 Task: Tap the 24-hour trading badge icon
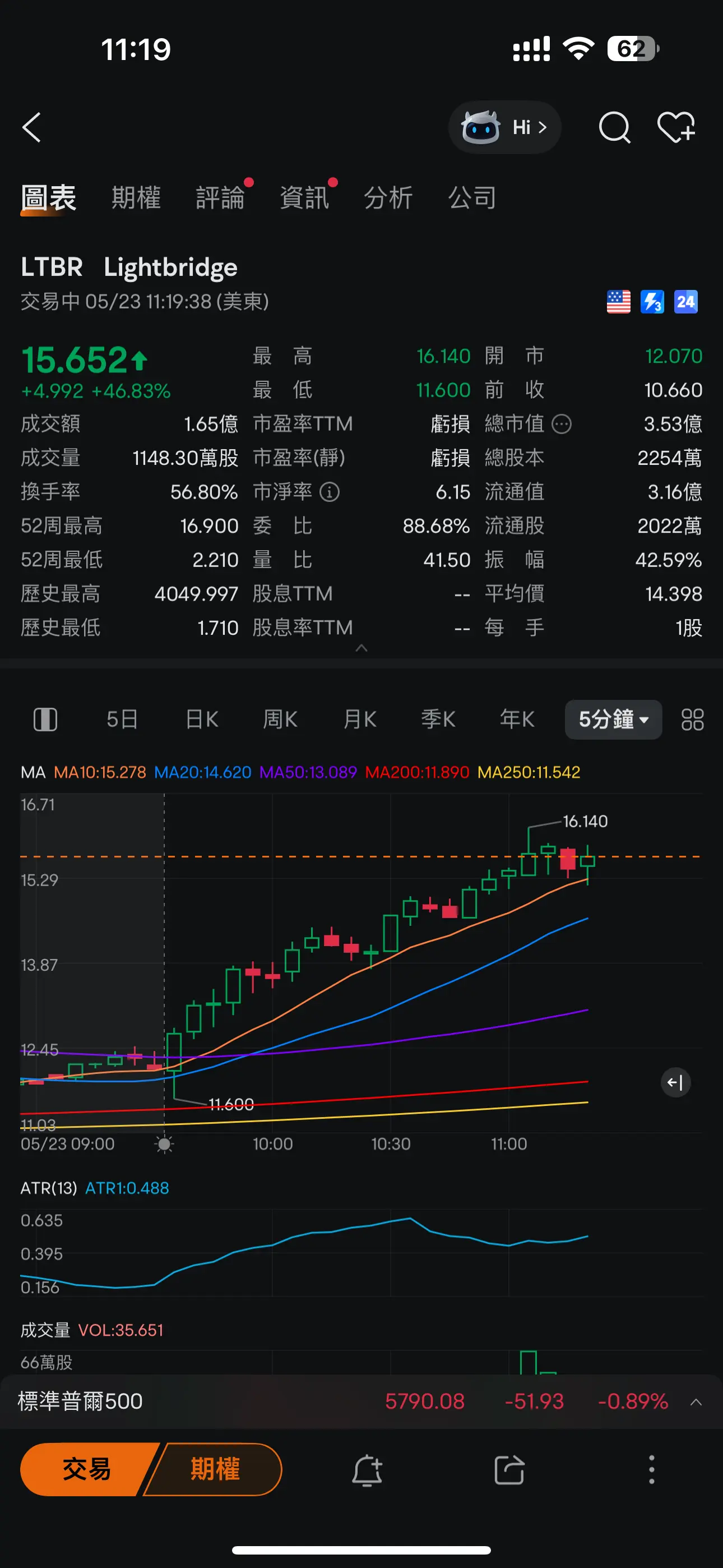[686, 302]
